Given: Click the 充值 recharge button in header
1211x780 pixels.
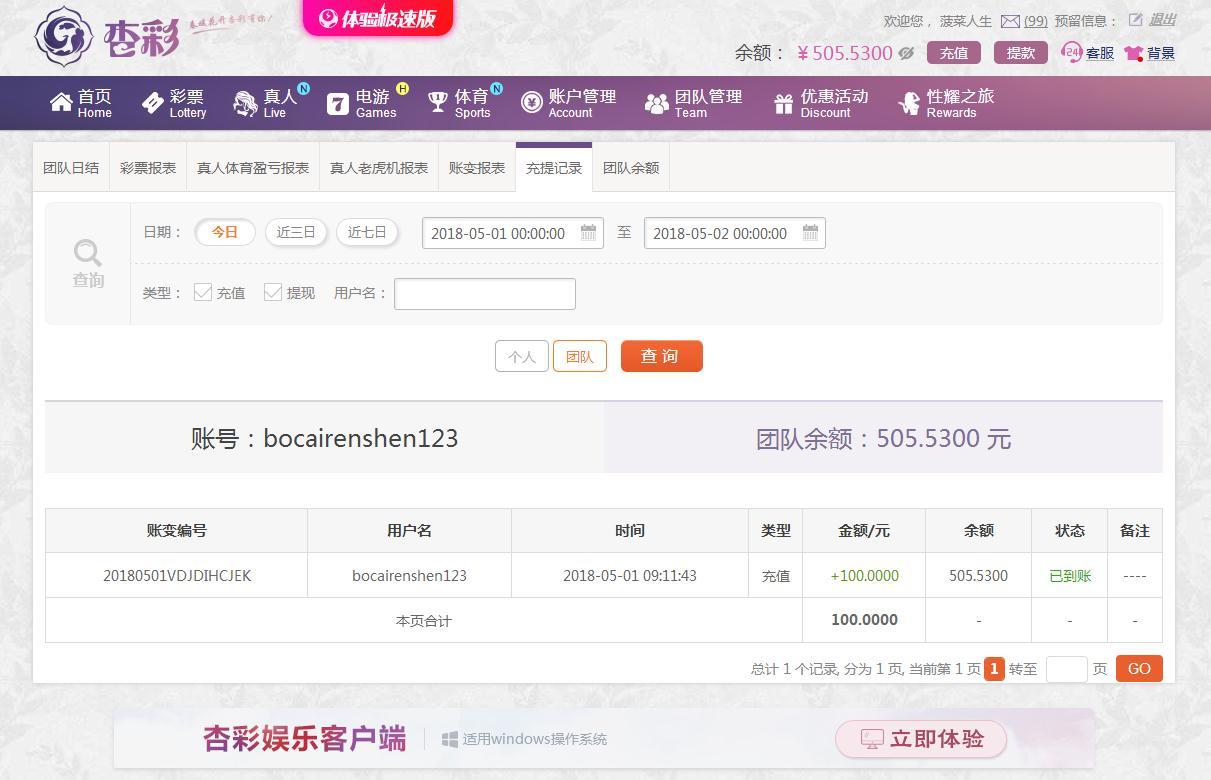Looking at the screenshot, I should 954,53.
